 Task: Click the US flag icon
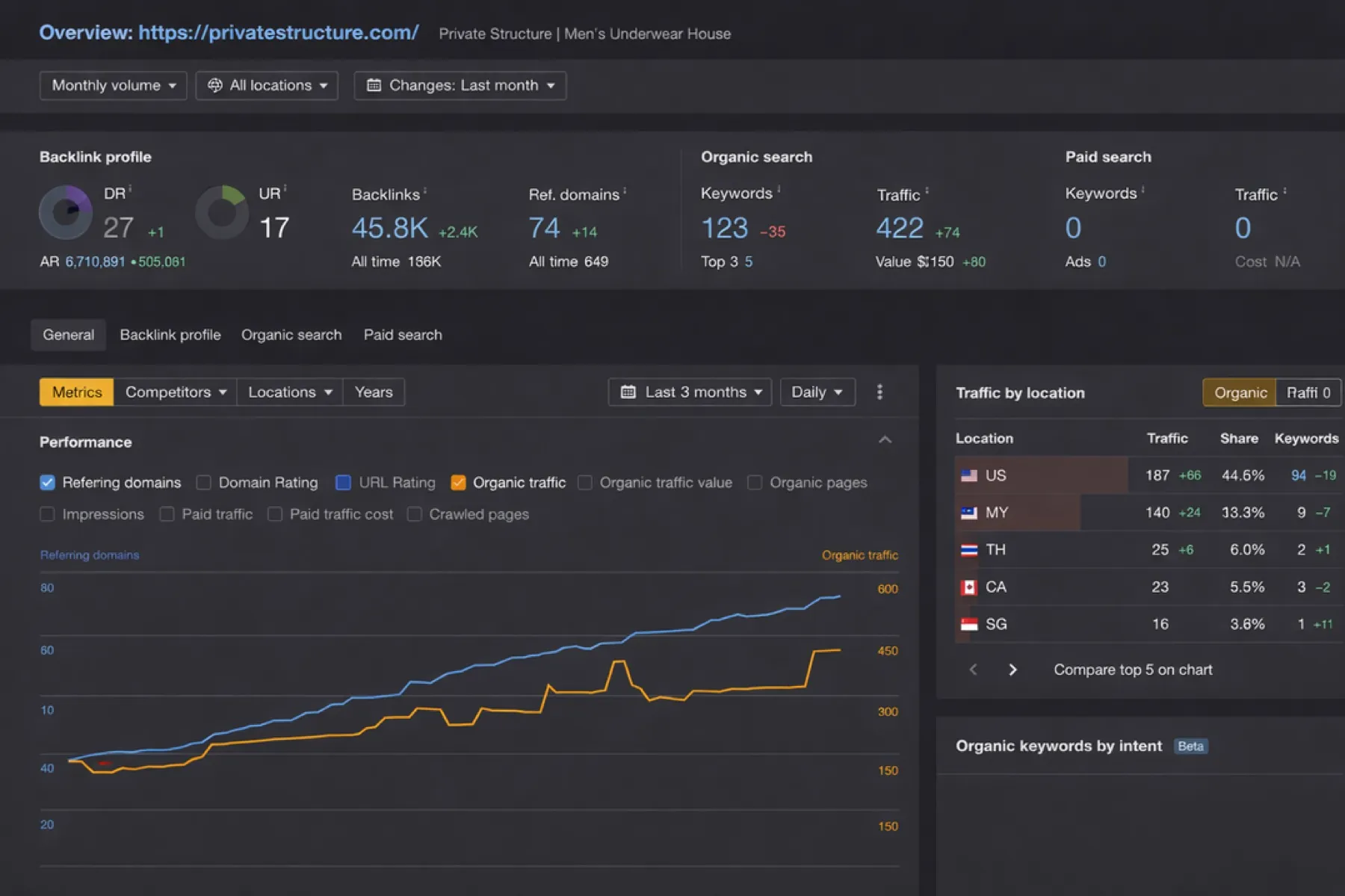[x=969, y=475]
